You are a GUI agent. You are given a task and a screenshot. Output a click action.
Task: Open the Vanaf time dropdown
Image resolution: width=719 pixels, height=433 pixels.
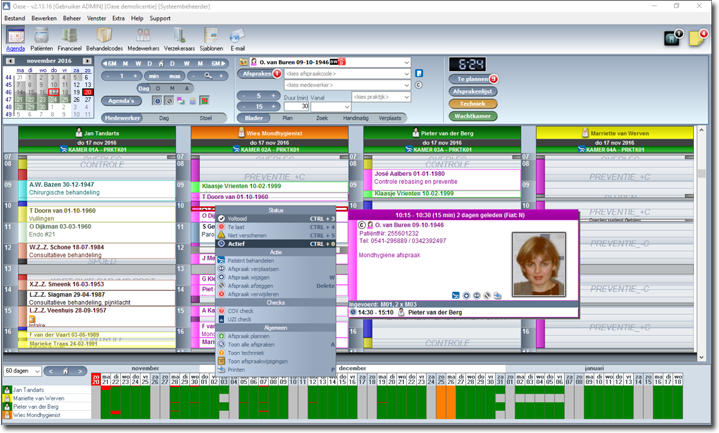point(347,107)
